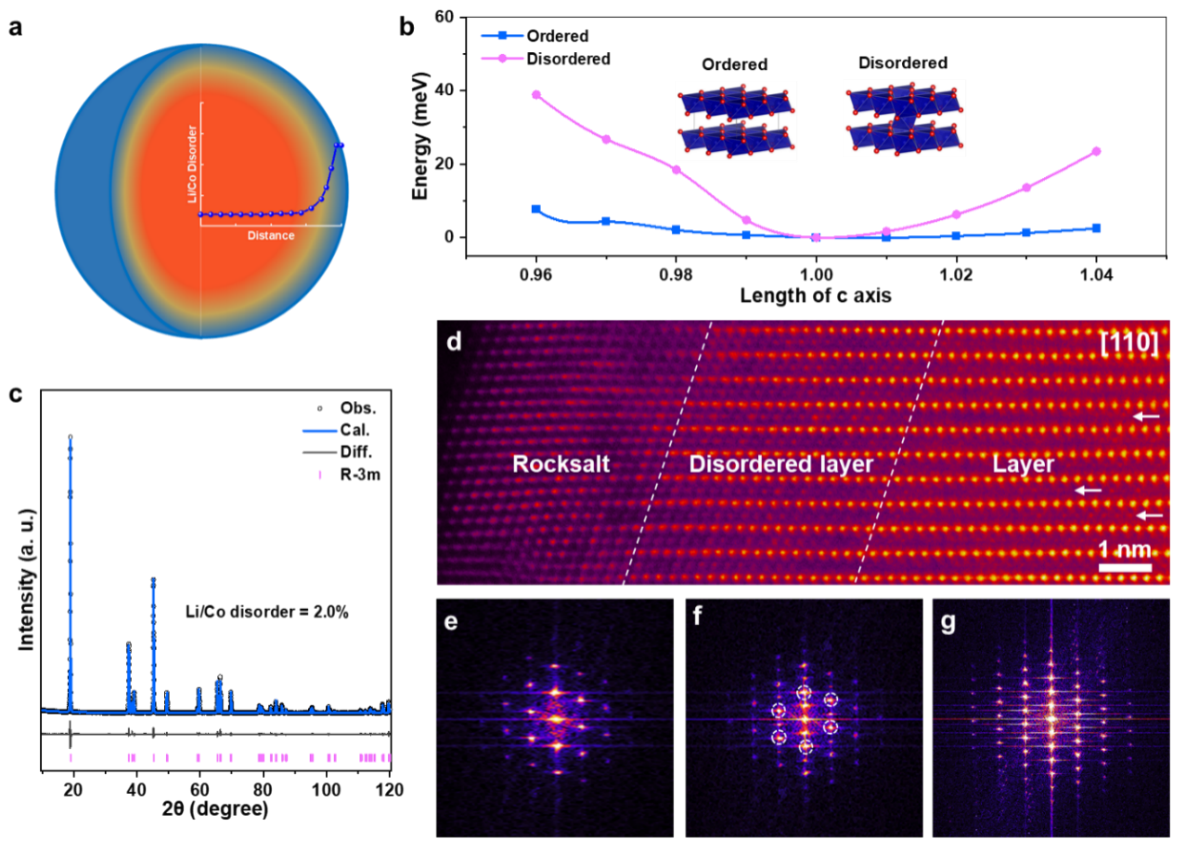Click the [110] zone axis label

[1128, 343]
